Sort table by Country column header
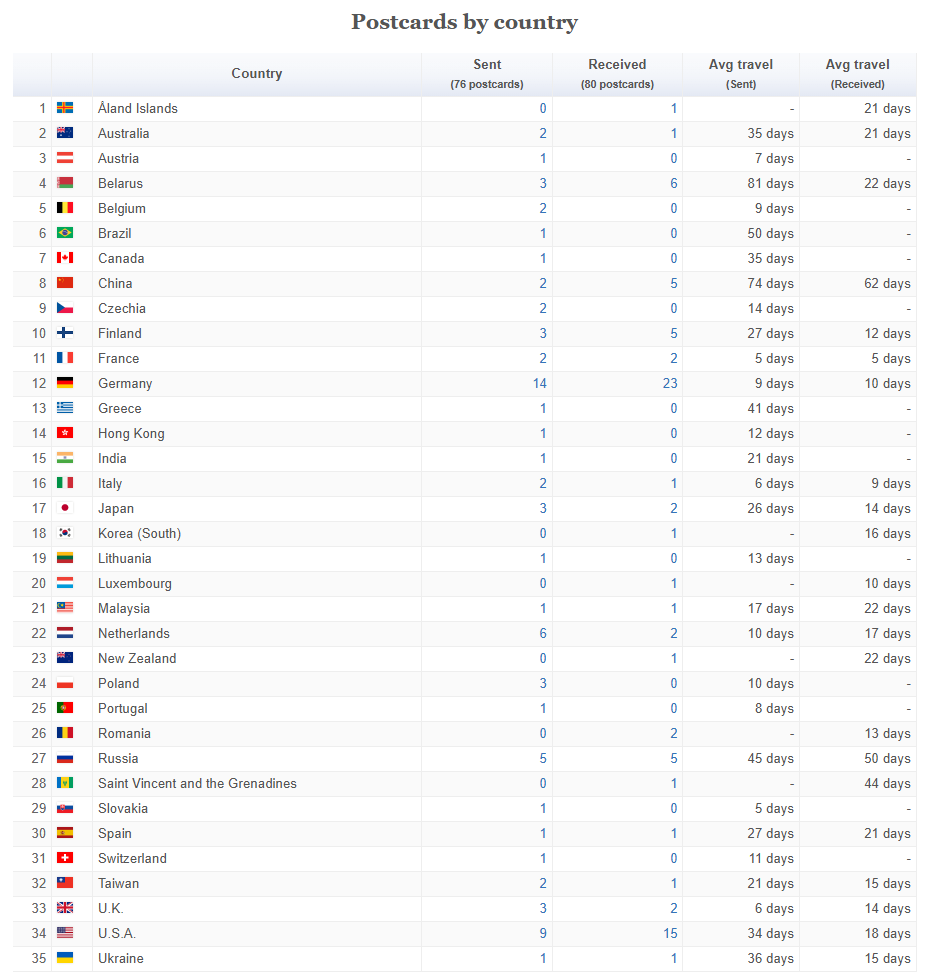This screenshot has width=925, height=978. point(256,73)
